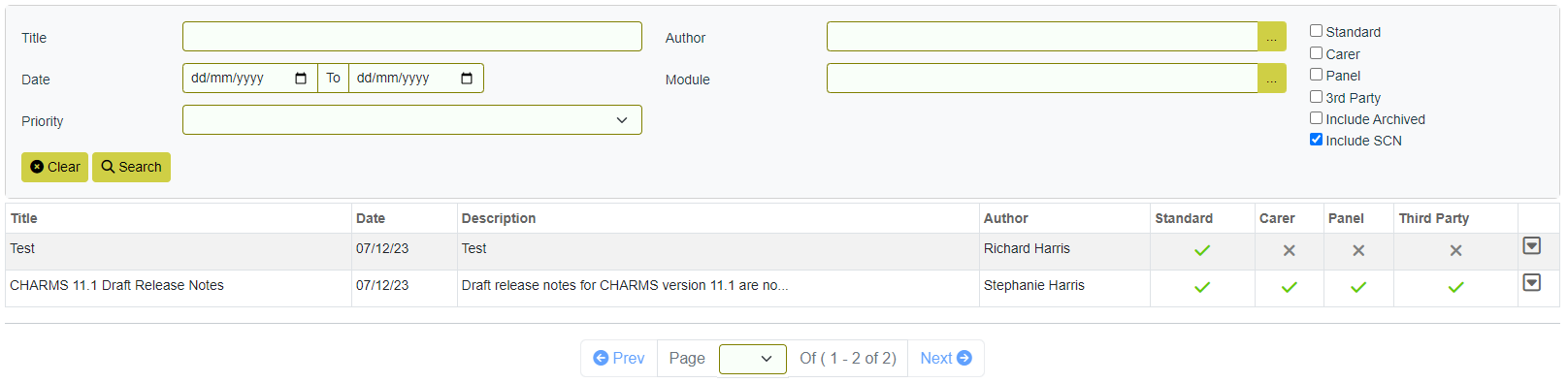Click the Module lookup ellipsis button
1568x383 pixels.
point(1271,79)
